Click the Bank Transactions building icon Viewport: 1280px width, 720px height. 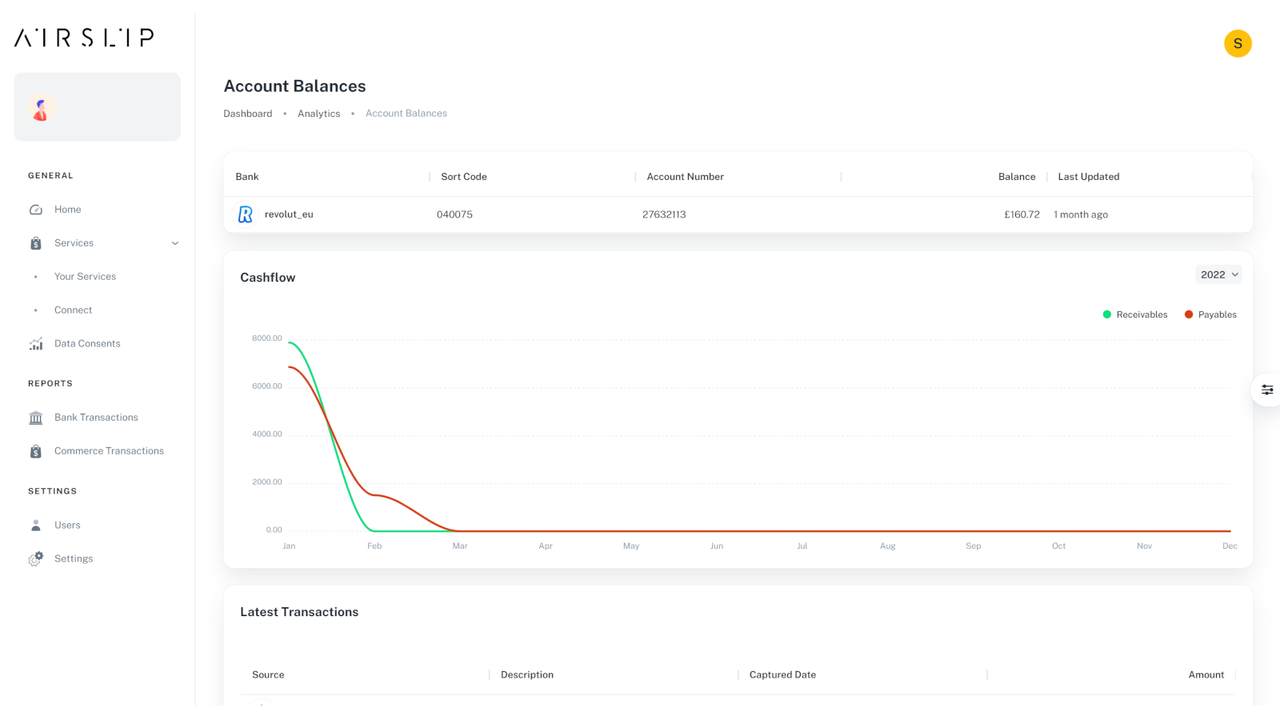[36, 418]
